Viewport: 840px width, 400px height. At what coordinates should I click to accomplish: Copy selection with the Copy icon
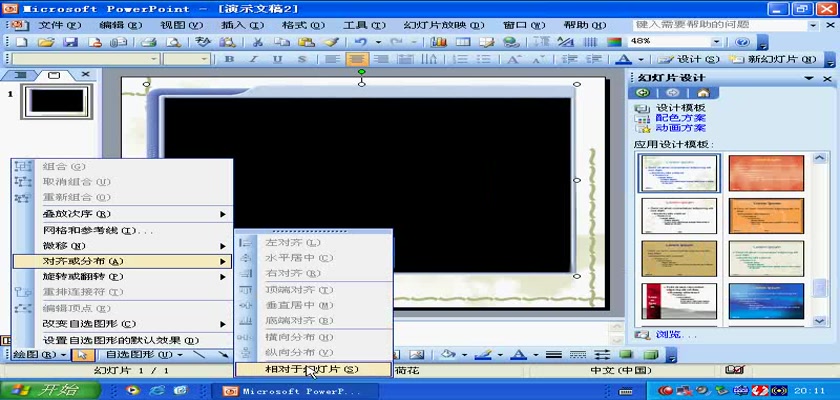click(x=281, y=42)
